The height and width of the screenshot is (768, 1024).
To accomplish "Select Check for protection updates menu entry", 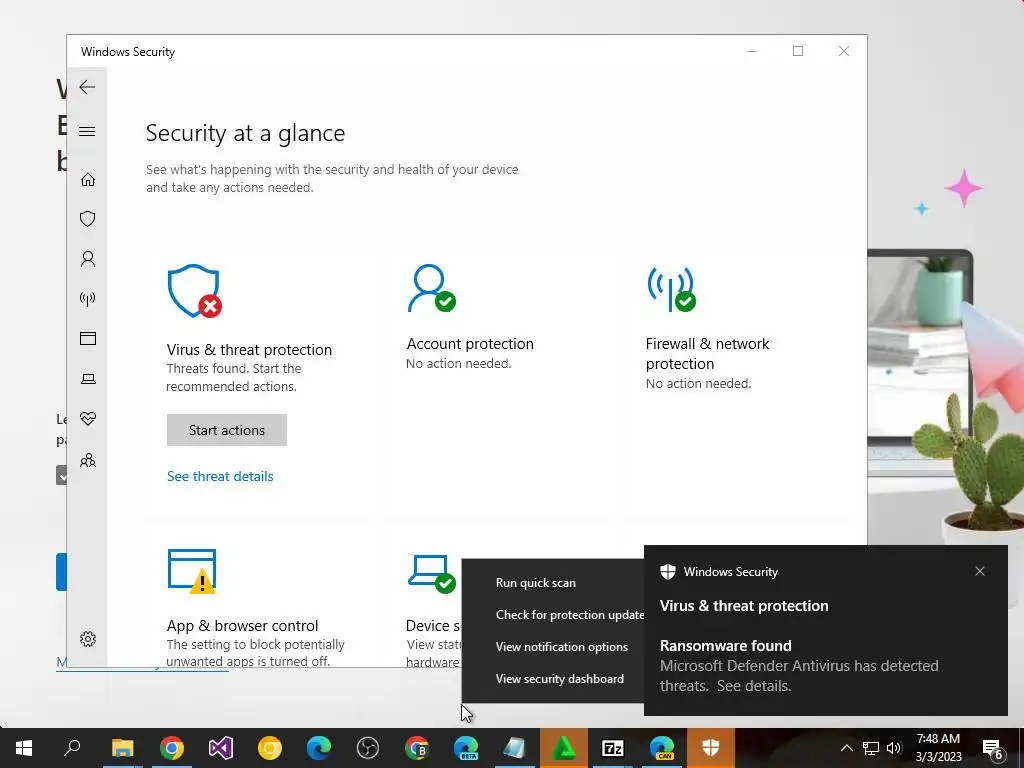I will [x=552, y=615].
